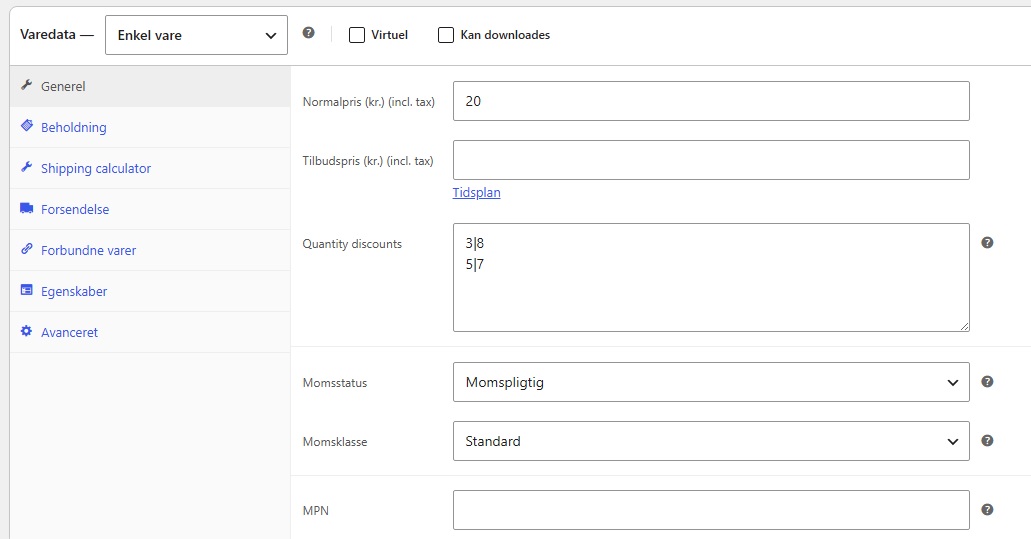Click the MPN label
Screen dimensions: 1031x539
[316, 511]
